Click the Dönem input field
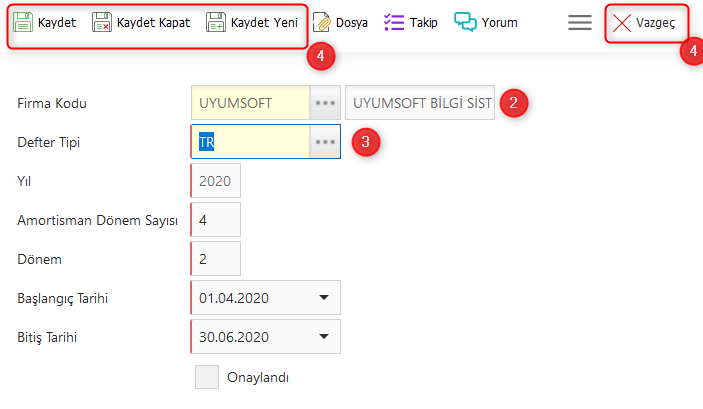The height and width of the screenshot is (409, 703). (215, 259)
